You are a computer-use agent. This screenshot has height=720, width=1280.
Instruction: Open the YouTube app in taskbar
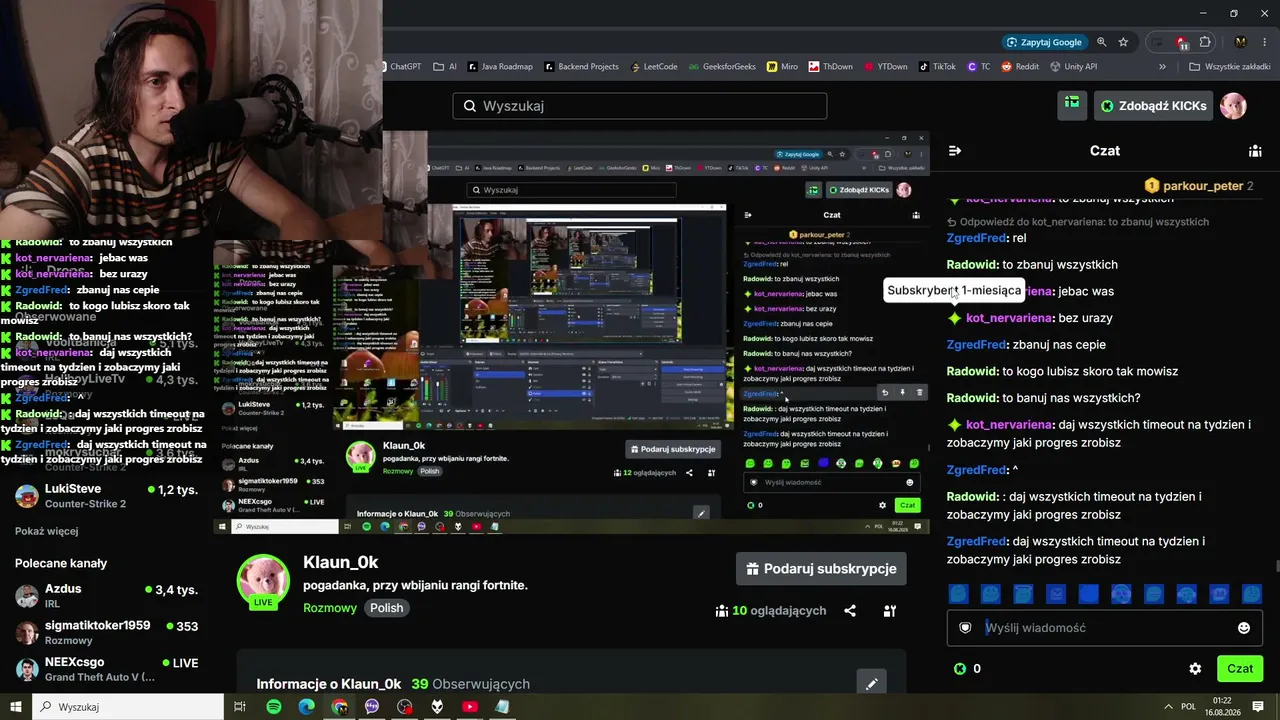[x=470, y=707]
